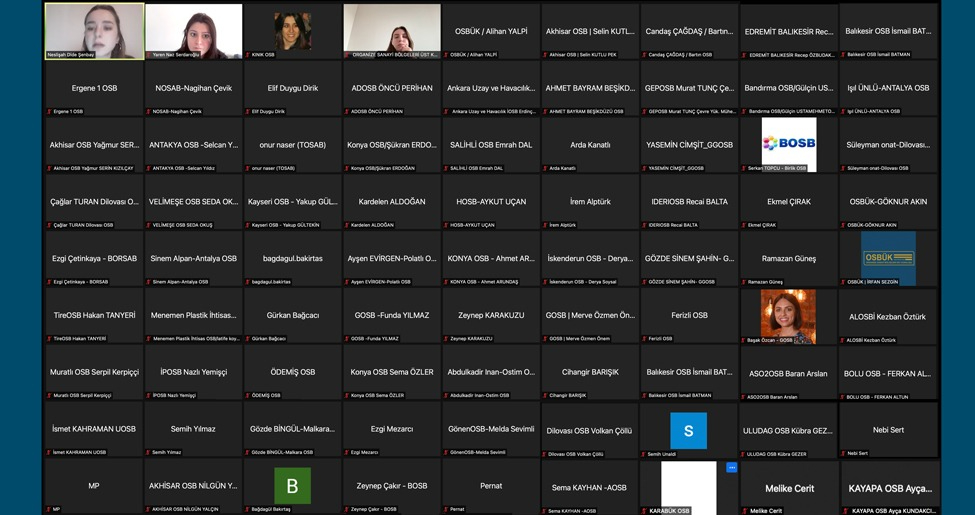975x515 pixels.
Task: Select the VELİMEŞE OSB SEDA OKUŞ tile
Action: (193, 202)
